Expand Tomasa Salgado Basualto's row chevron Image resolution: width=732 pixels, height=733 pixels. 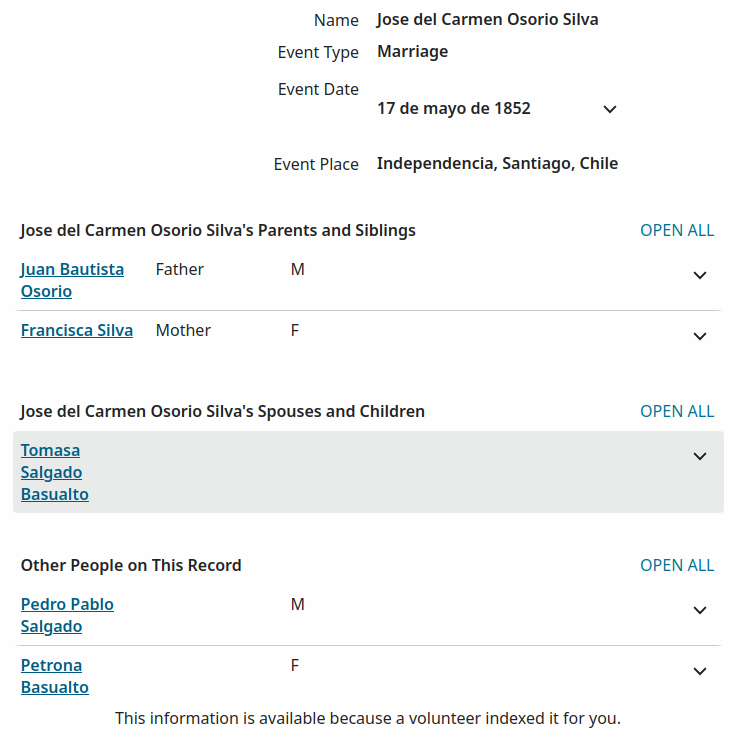[699, 456]
